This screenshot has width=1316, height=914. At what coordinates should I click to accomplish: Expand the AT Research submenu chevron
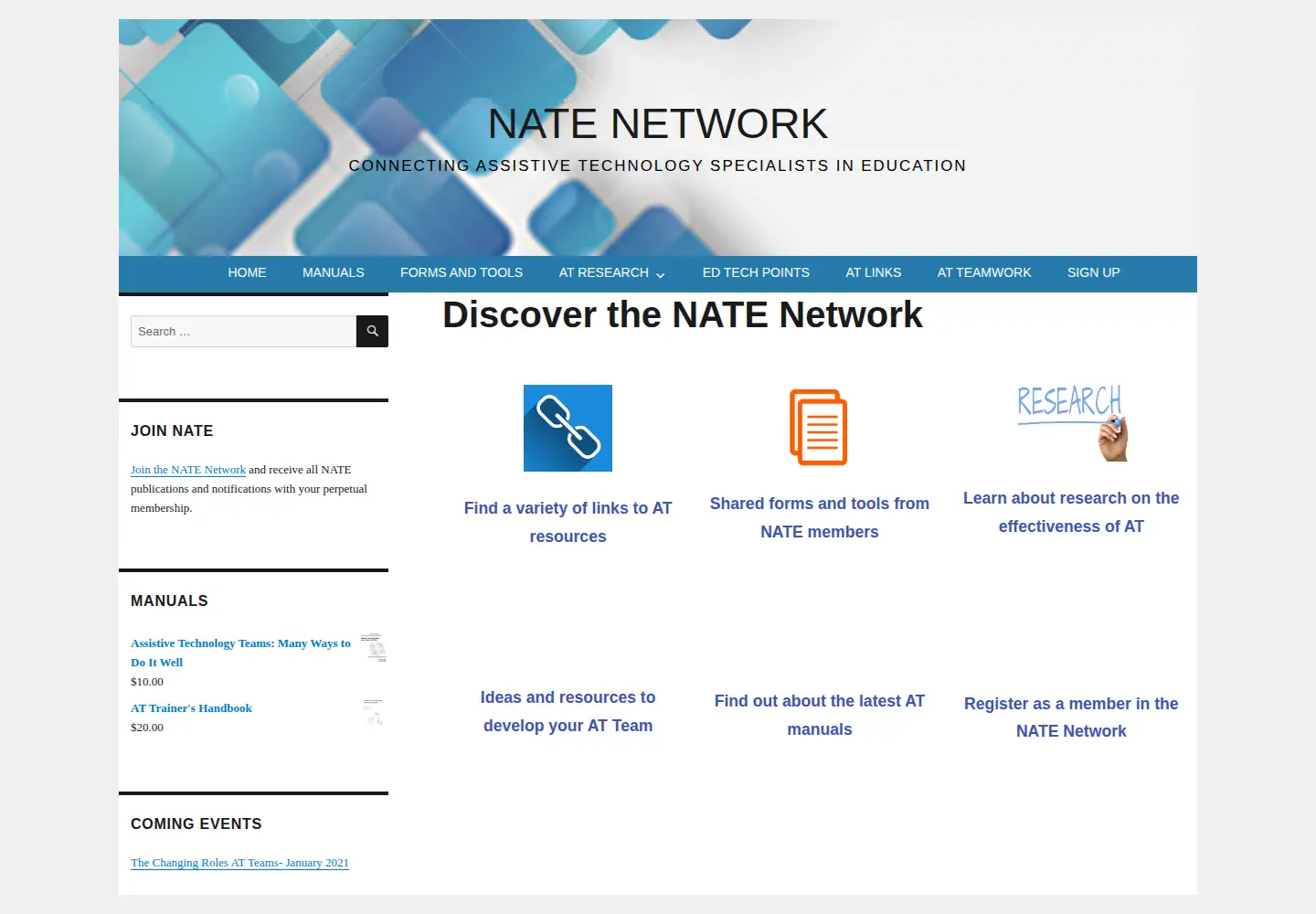tap(660, 274)
